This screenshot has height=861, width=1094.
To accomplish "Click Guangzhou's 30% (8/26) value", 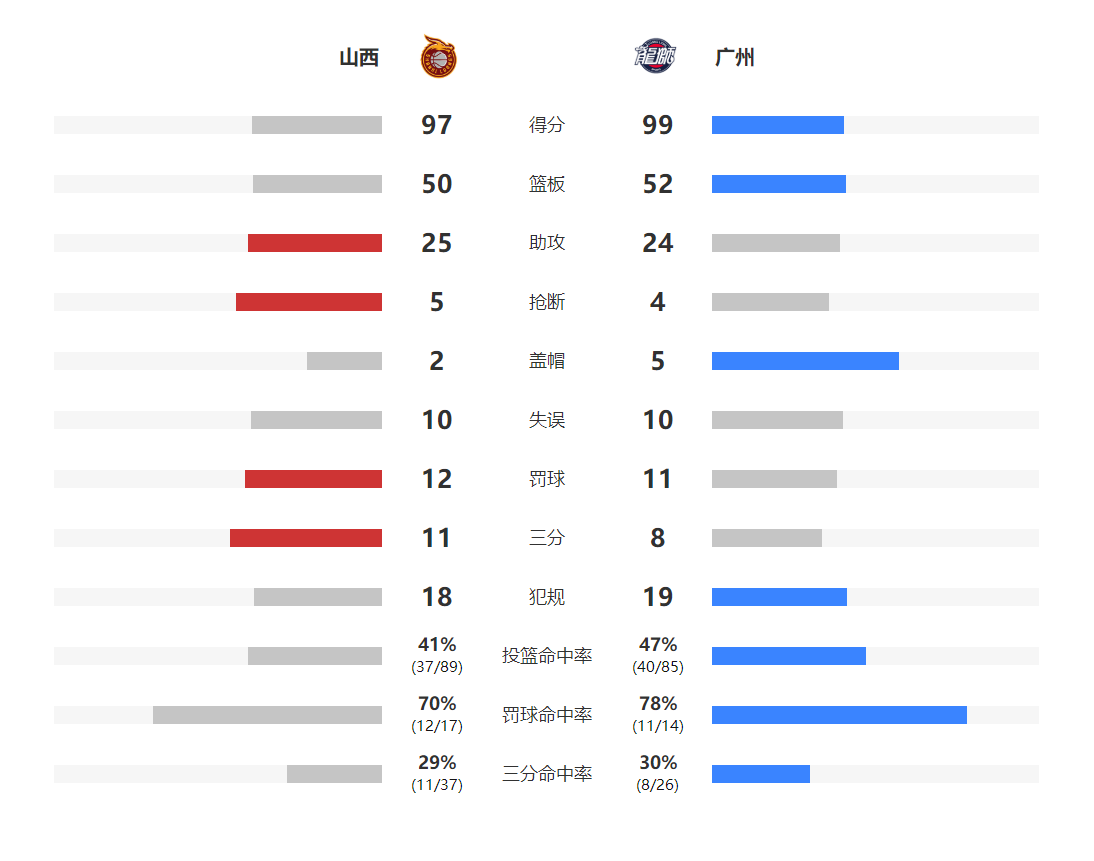I will [657, 773].
